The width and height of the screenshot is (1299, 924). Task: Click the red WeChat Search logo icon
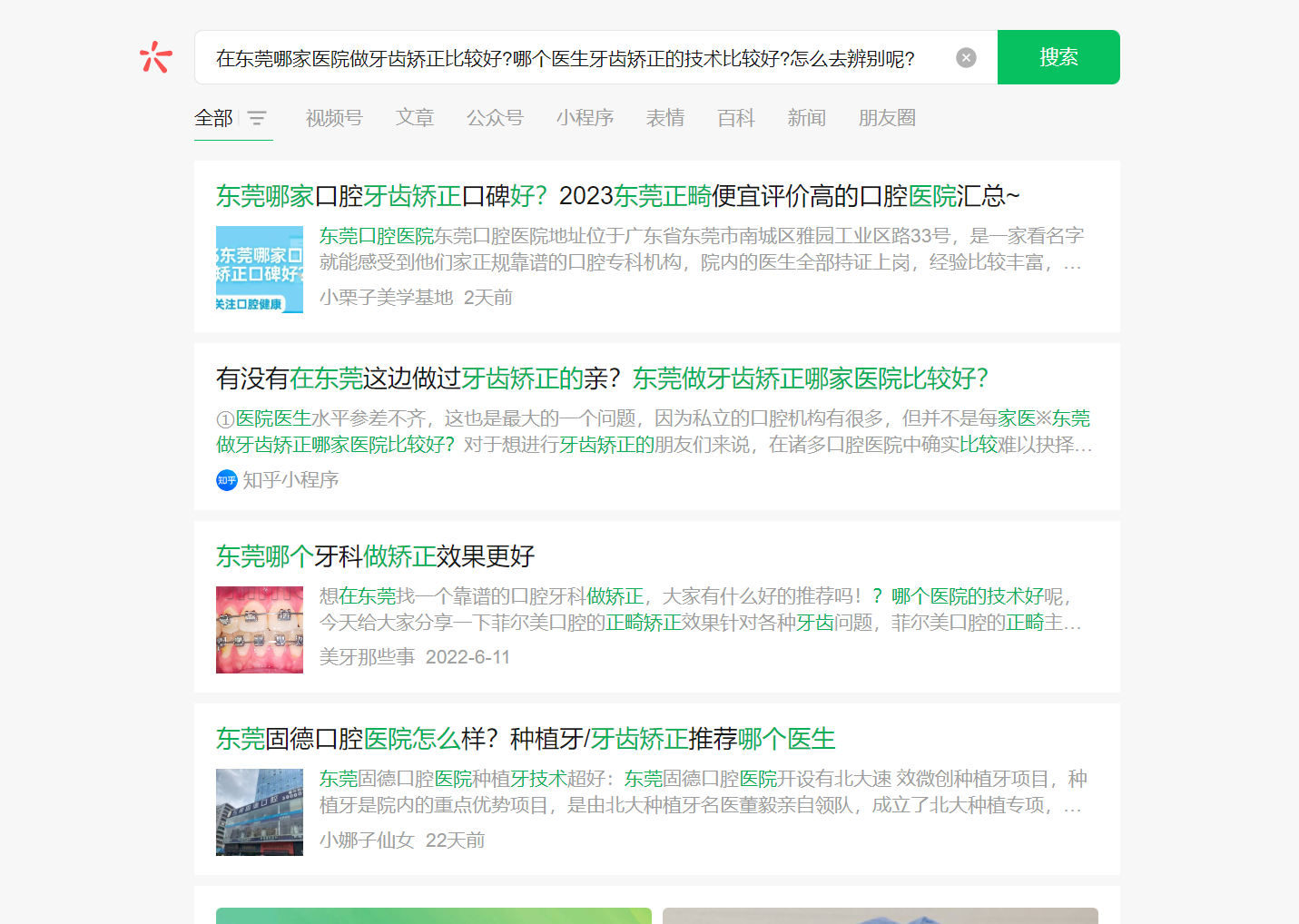point(156,57)
